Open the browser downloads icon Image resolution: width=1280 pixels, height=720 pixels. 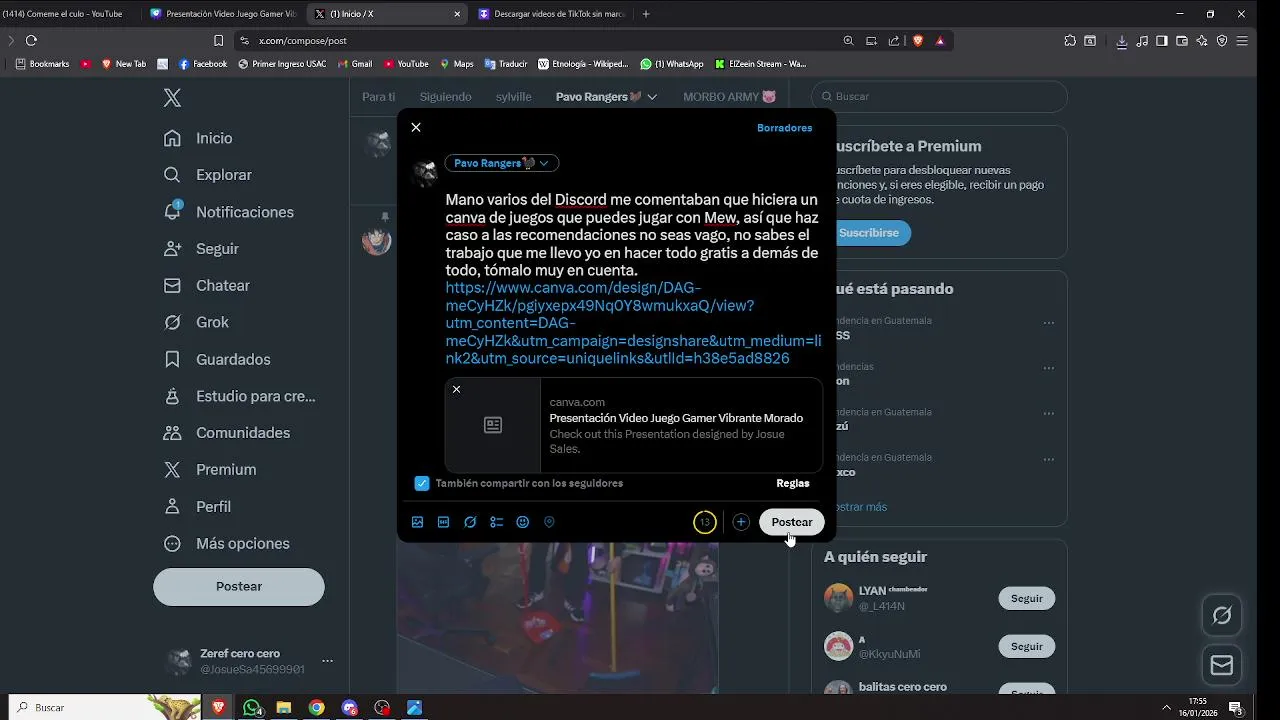coord(1121,41)
